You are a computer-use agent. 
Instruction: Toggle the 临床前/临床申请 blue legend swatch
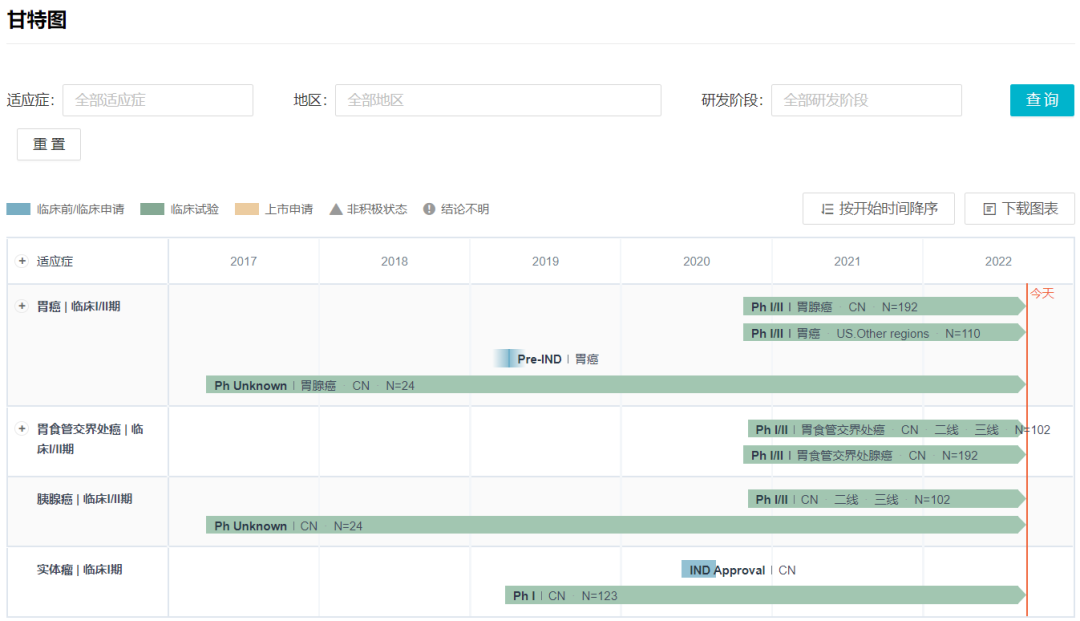coord(19,209)
